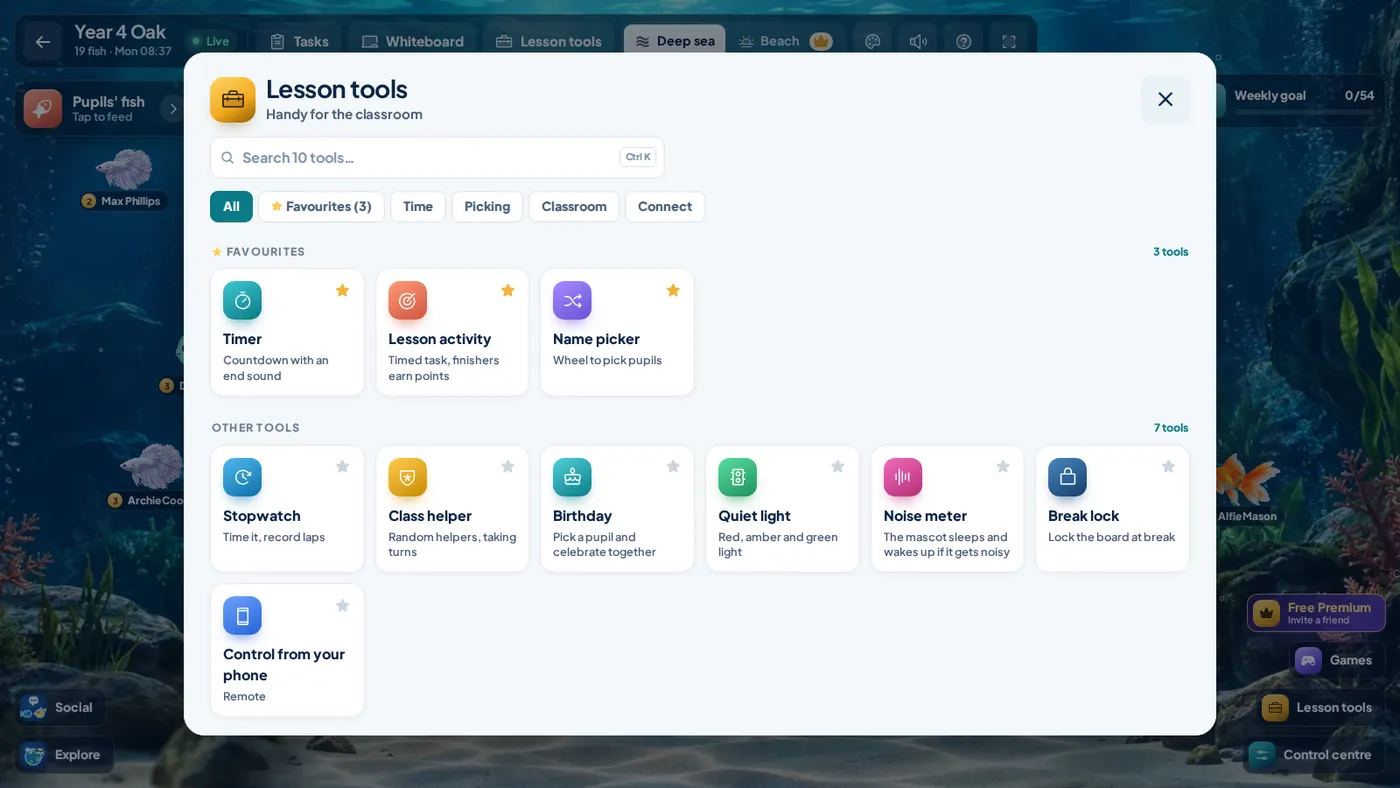The width and height of the screenshot is (1400, 788).
Task: Open the Class helper badge icon
Action: (407, 477)
